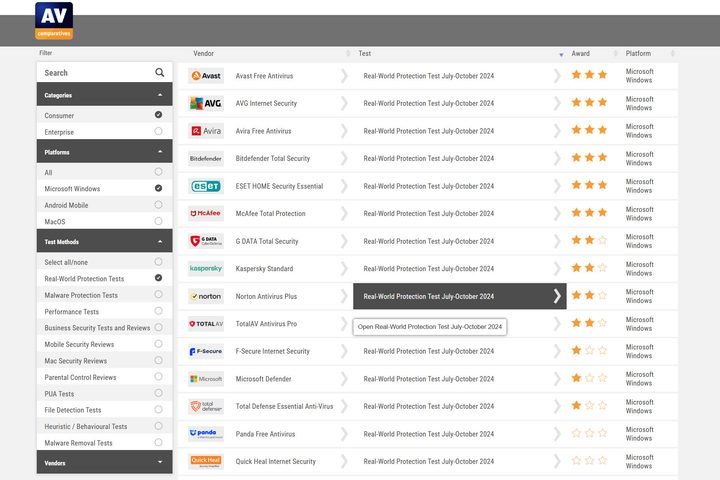Select the Android Mobile platform
The image size is (720, 480).
(158, 204)
